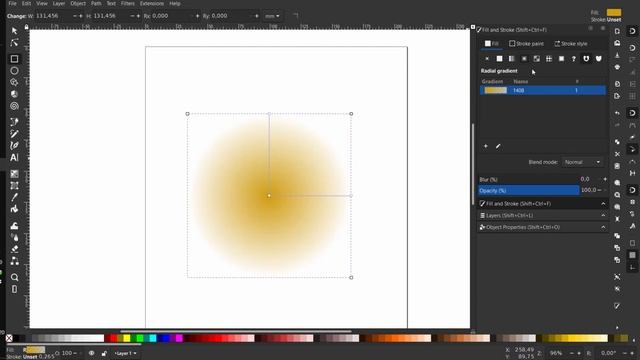Screen dimensions: 640x360
Task: Select the Calligraphy tool
Action: pos(14,145)
